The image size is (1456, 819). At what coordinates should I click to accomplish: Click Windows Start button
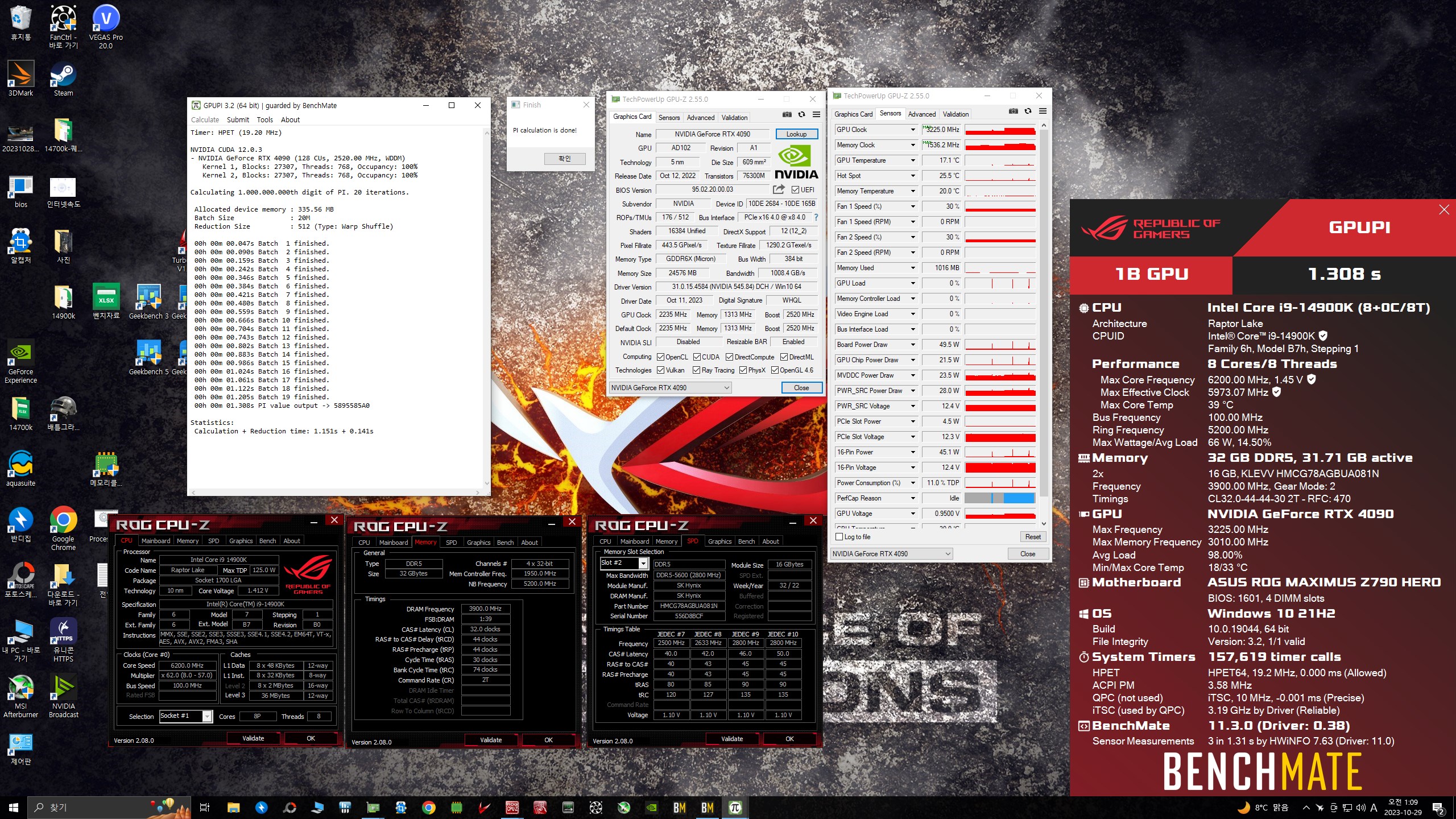tap(14, 807)
